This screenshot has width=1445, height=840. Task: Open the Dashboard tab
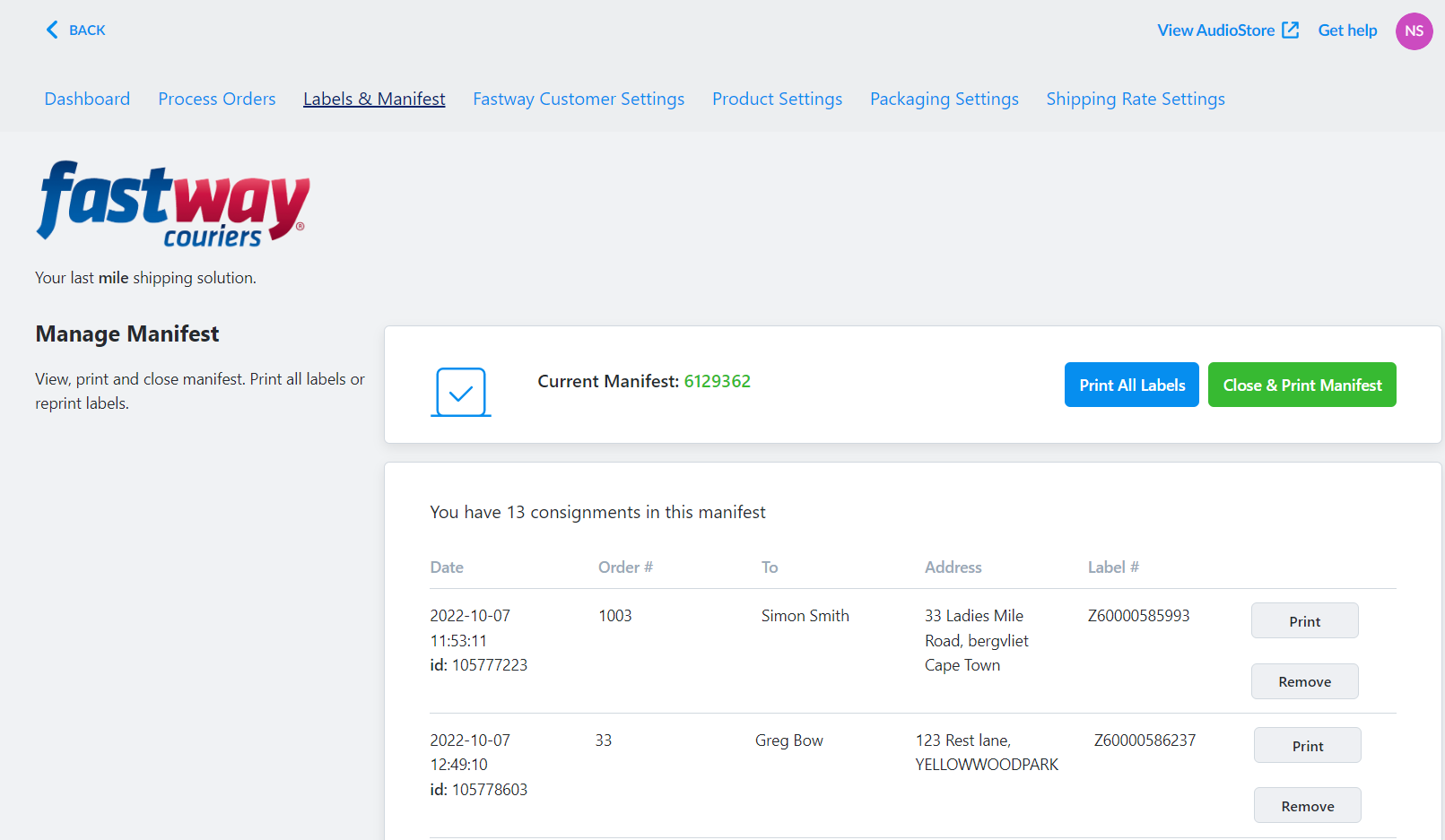coord(87,99)
